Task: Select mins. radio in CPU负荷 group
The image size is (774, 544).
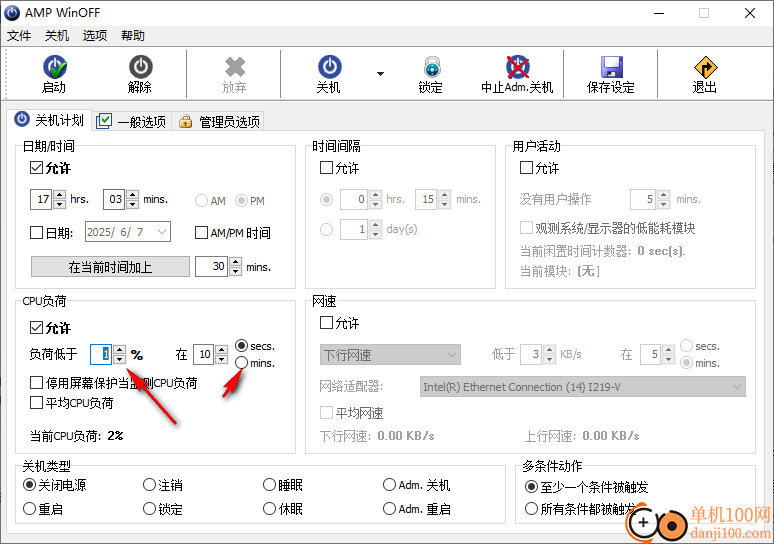Action: 241,363
